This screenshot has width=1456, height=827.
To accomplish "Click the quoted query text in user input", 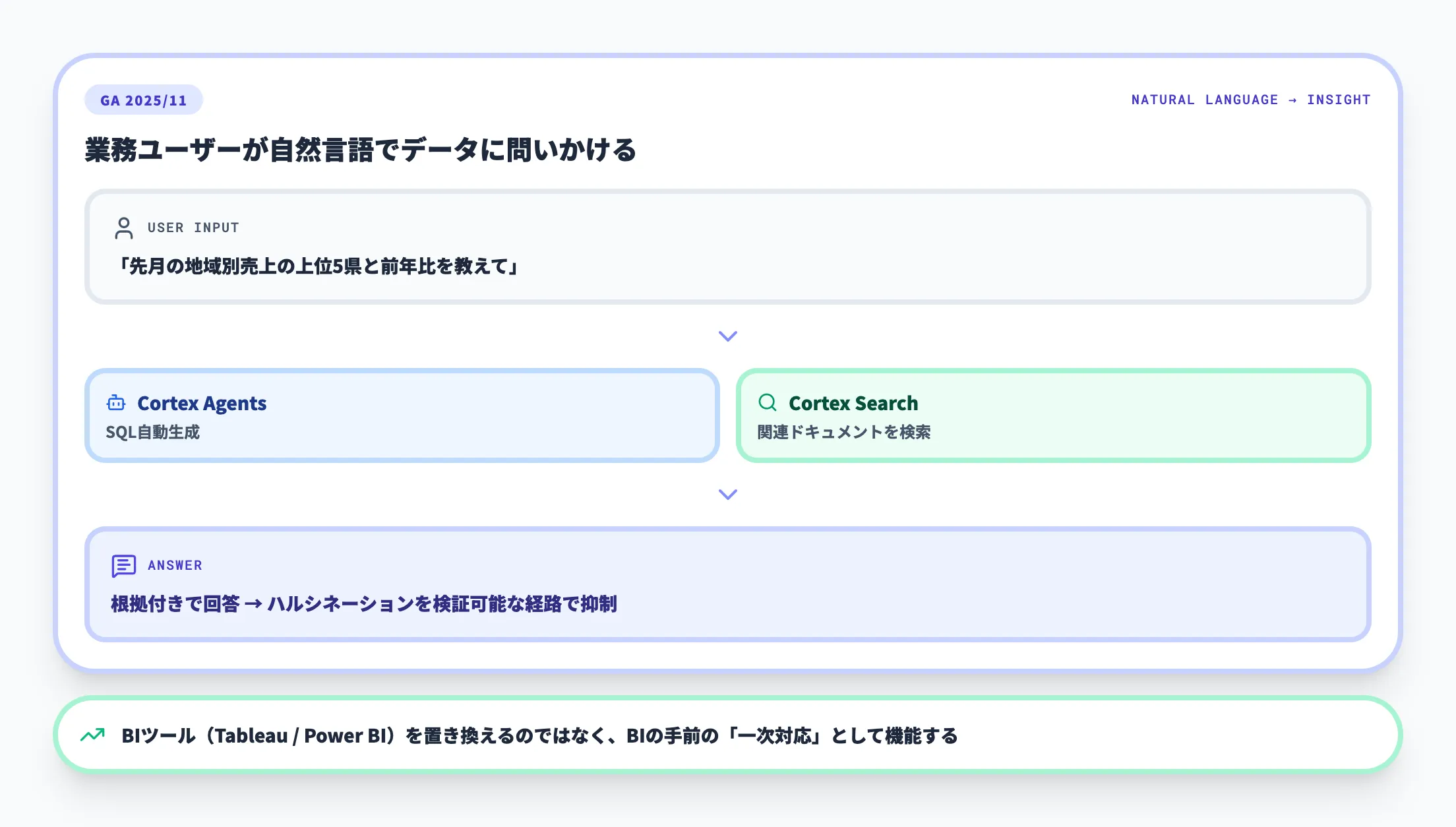I will (317, 266).
